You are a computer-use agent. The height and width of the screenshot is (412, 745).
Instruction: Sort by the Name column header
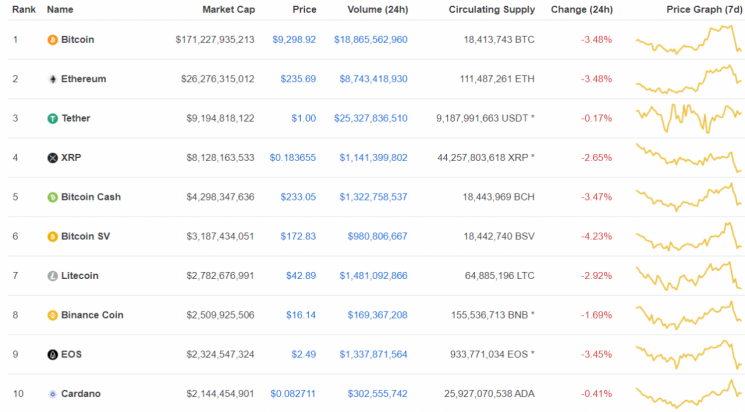coord(60,10)
